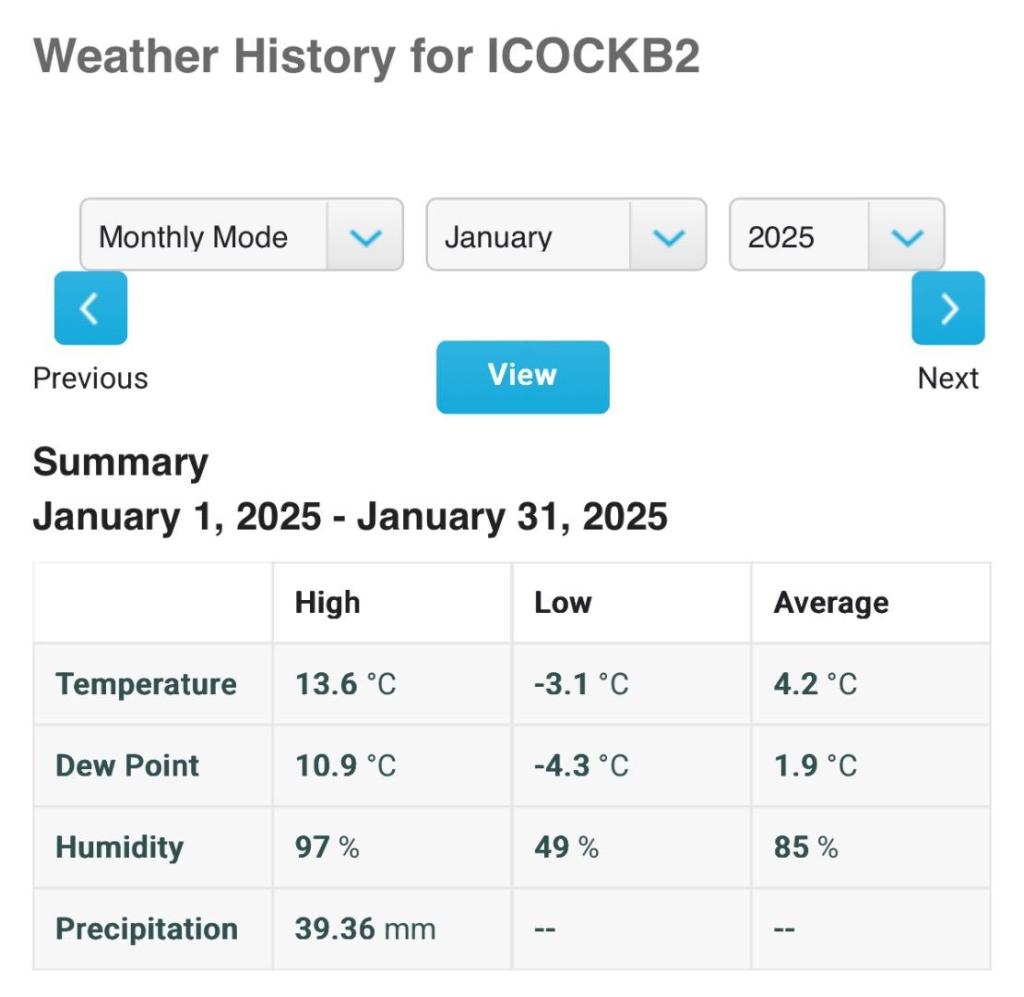
Task: Click the Previous text label
Action: [x=90, y=378]
